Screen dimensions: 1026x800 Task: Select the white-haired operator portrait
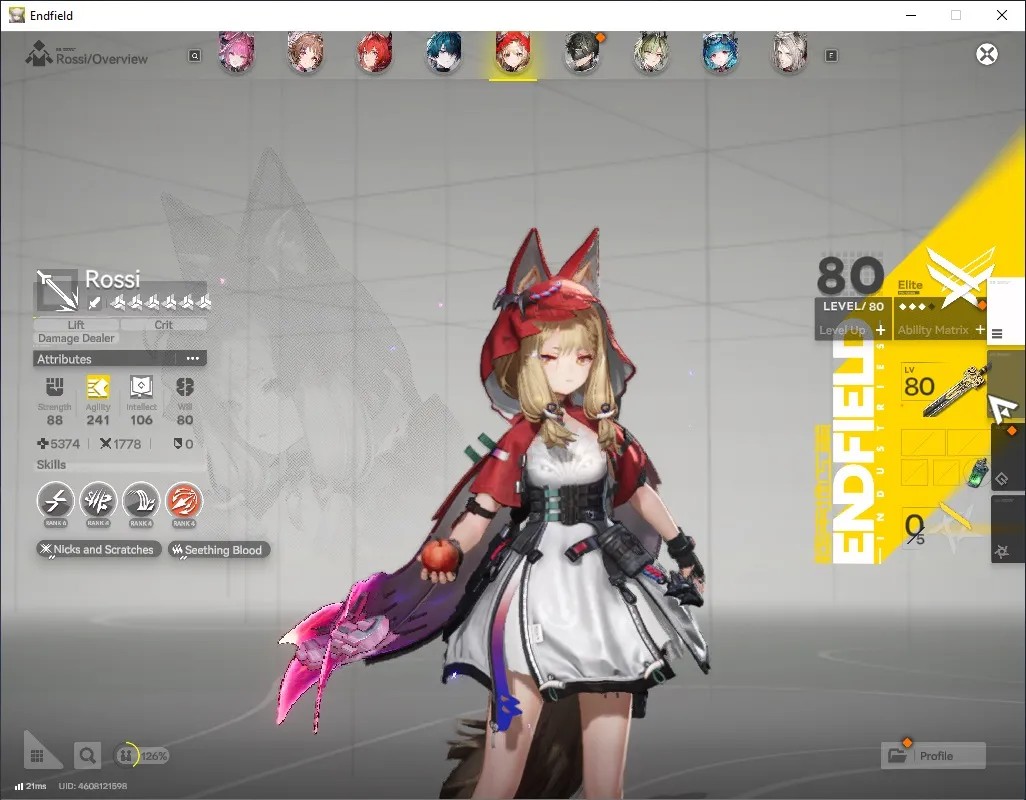point(790,52)
